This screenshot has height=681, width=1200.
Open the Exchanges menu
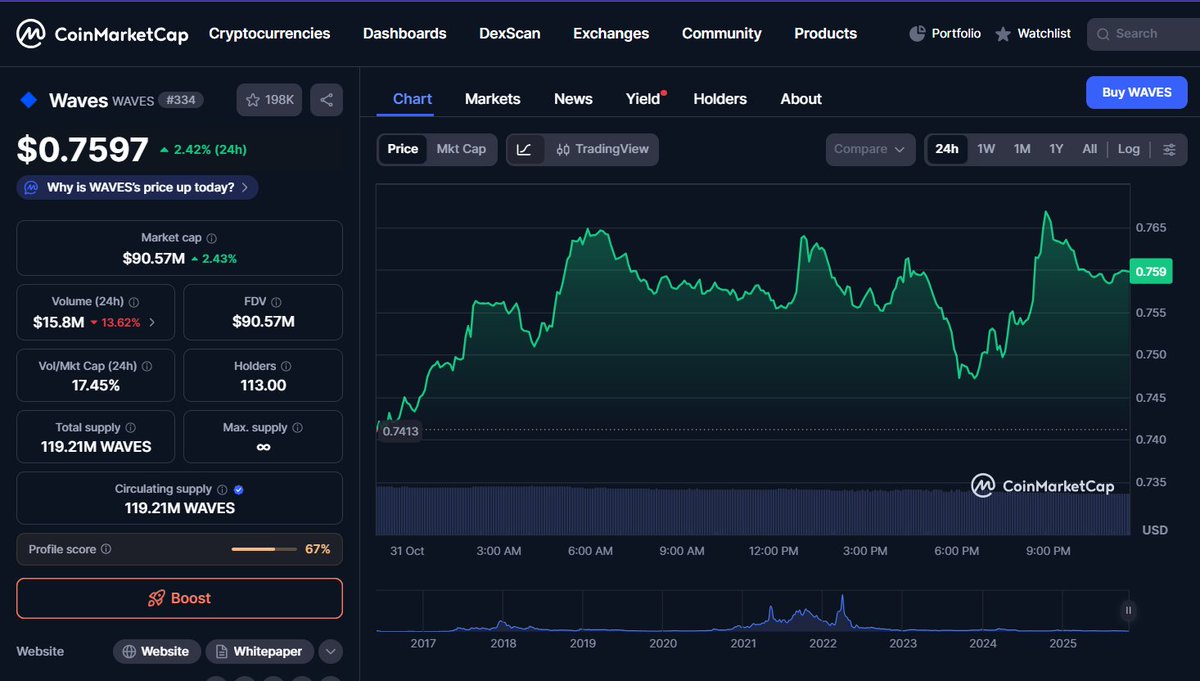coord(611,33)
